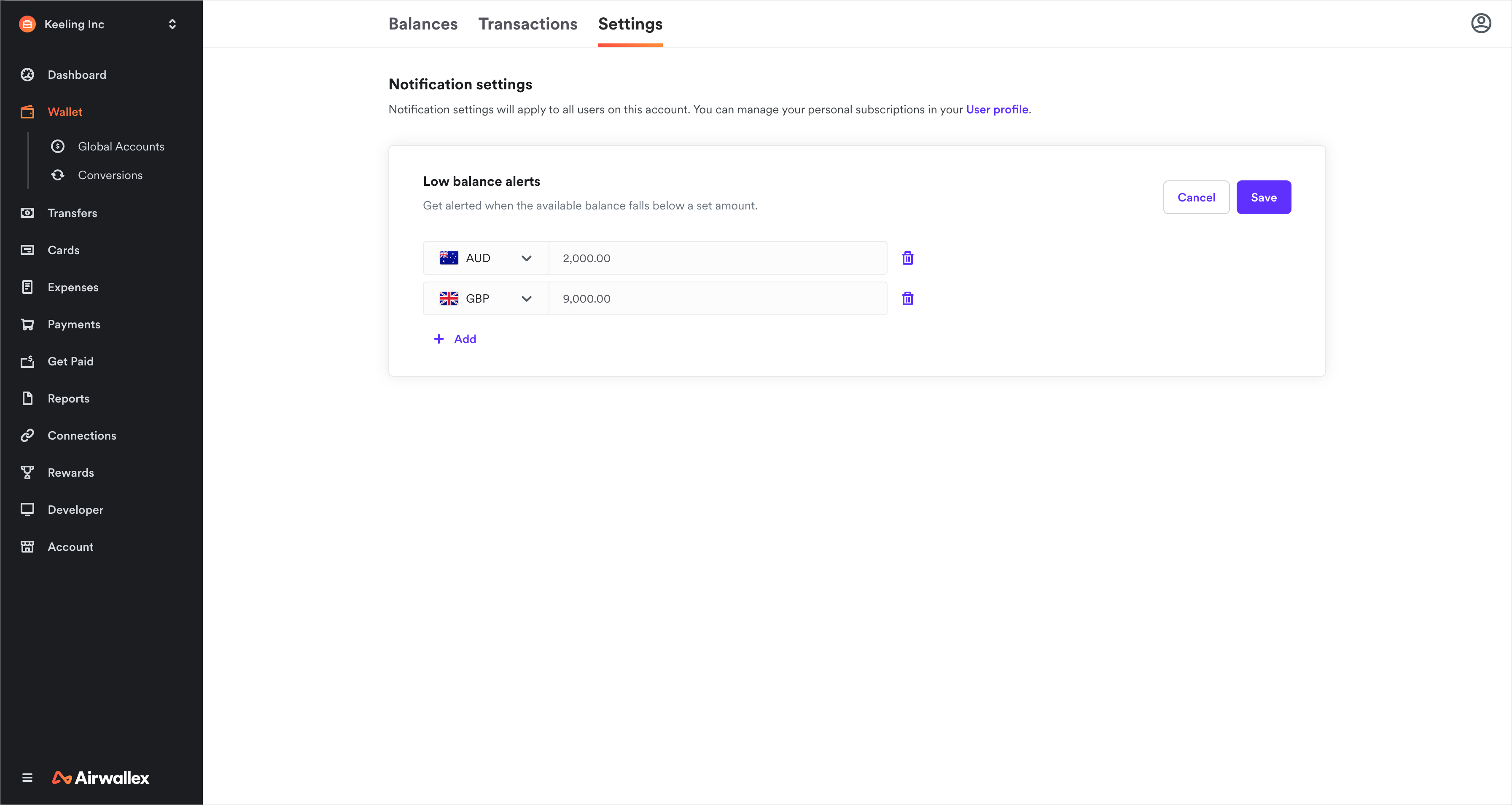Open the user profile avatar icon
This screenshot has width=1512, height=805.
point(1481,24)
